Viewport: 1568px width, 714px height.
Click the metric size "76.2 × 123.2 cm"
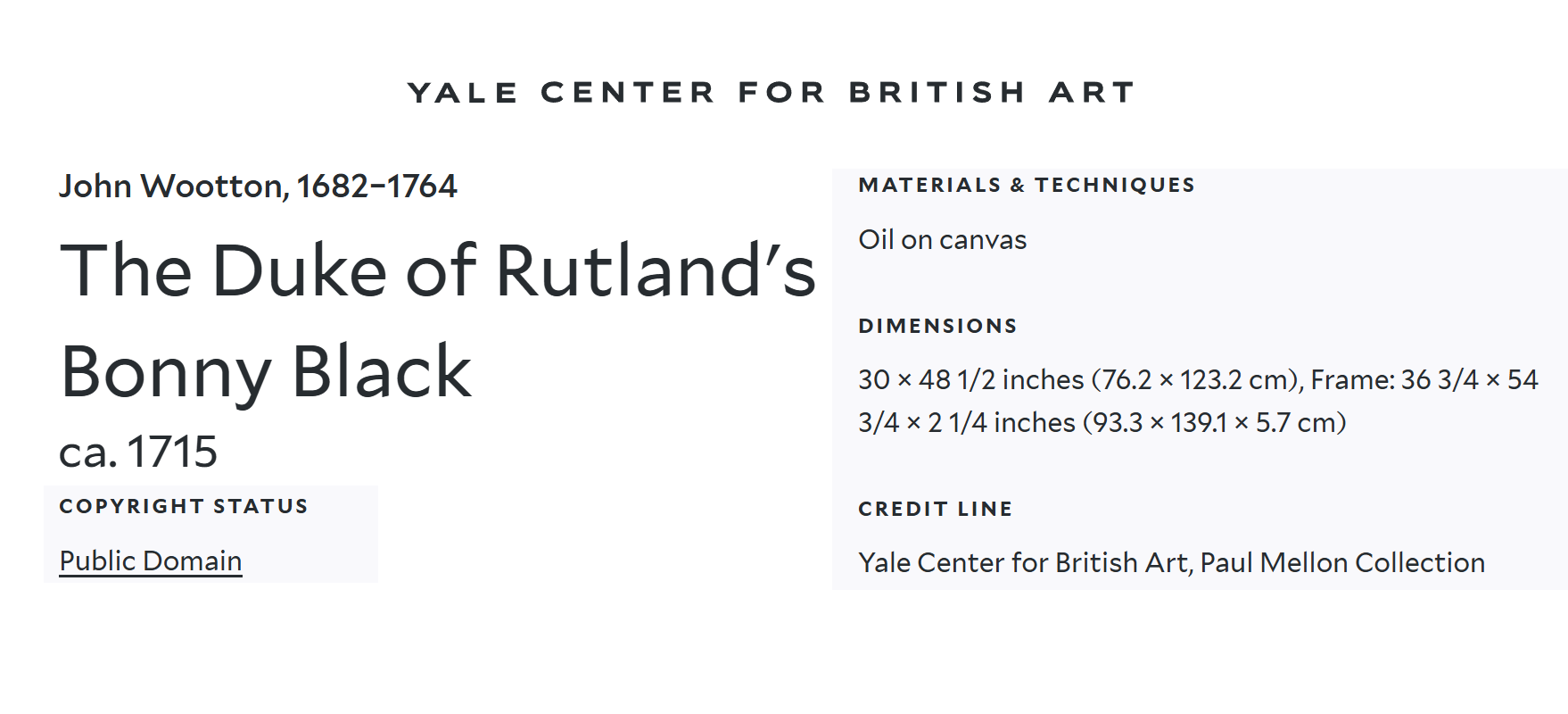pyautogui.click(x=1194, y=380)
